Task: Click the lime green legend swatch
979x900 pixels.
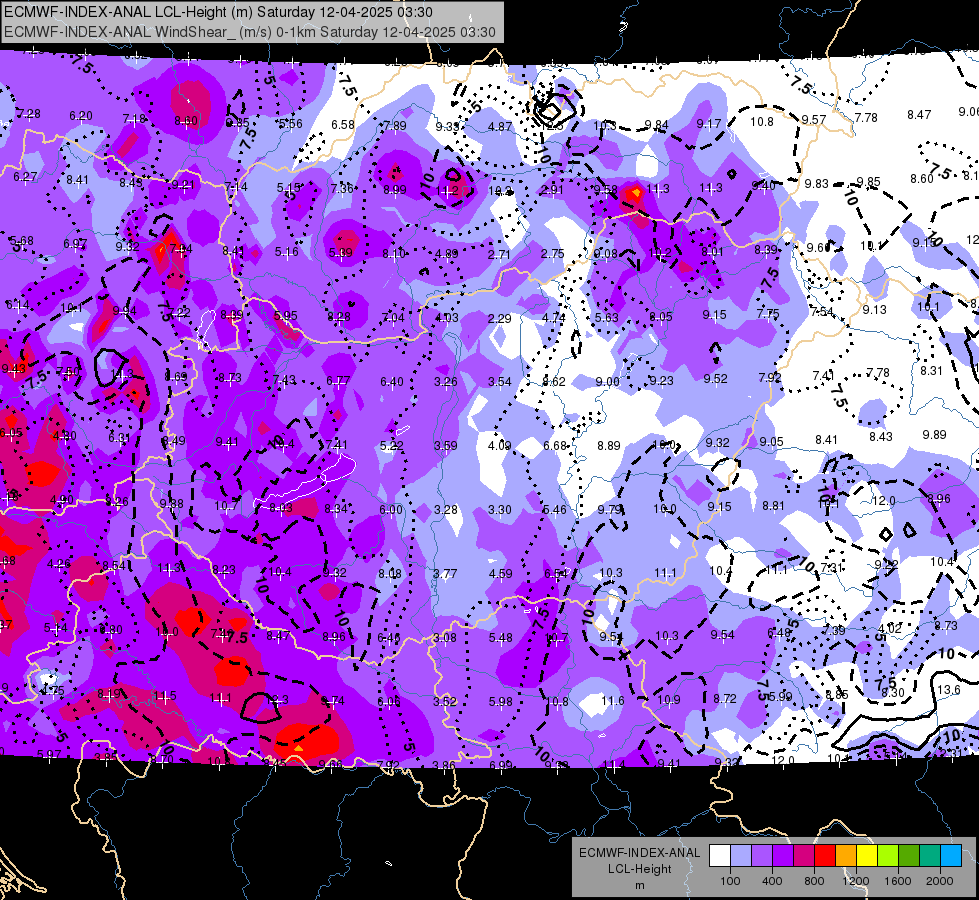Action: 888,856
